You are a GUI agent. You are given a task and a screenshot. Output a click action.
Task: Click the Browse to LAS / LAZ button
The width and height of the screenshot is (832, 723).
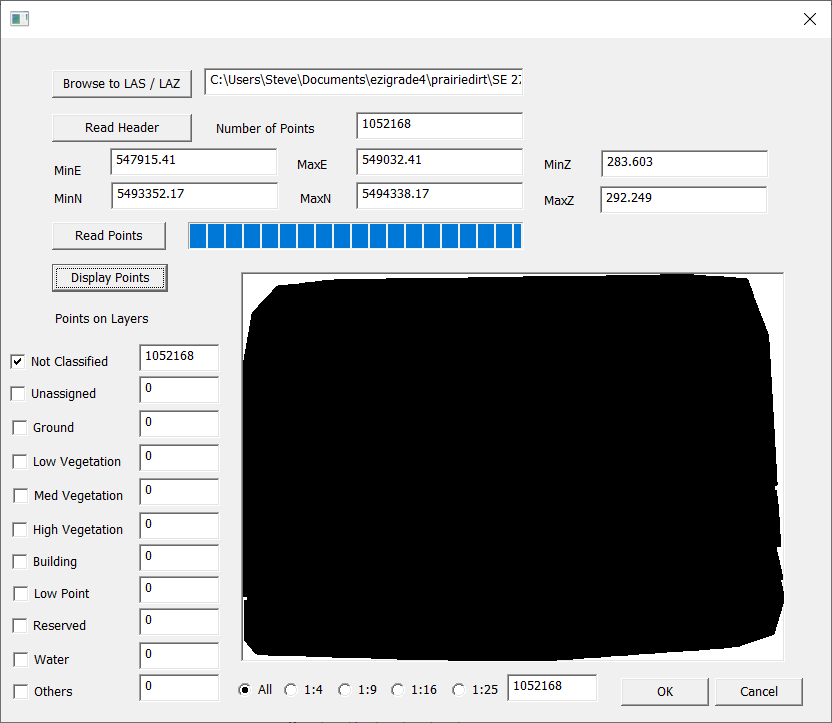pyautogui.click(x=121, y=84)
